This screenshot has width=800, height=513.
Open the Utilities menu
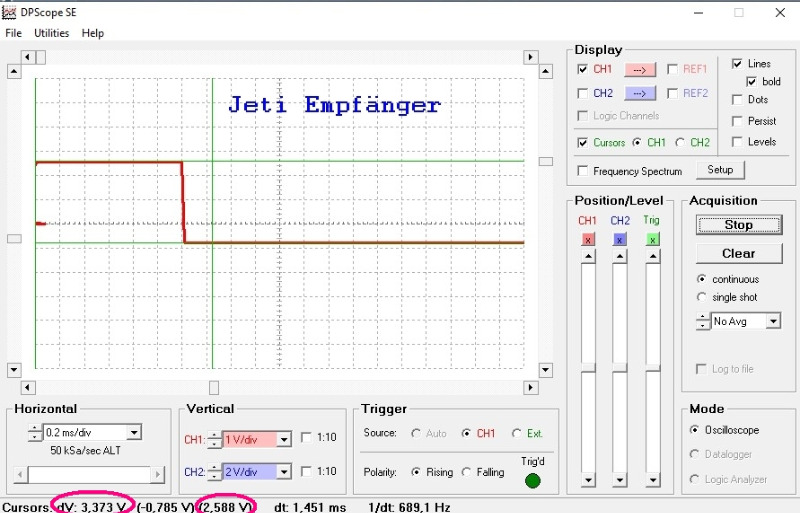point(52,33)
